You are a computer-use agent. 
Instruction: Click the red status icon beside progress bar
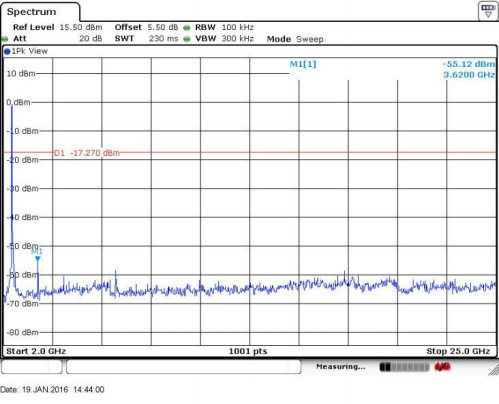[442, 367]
